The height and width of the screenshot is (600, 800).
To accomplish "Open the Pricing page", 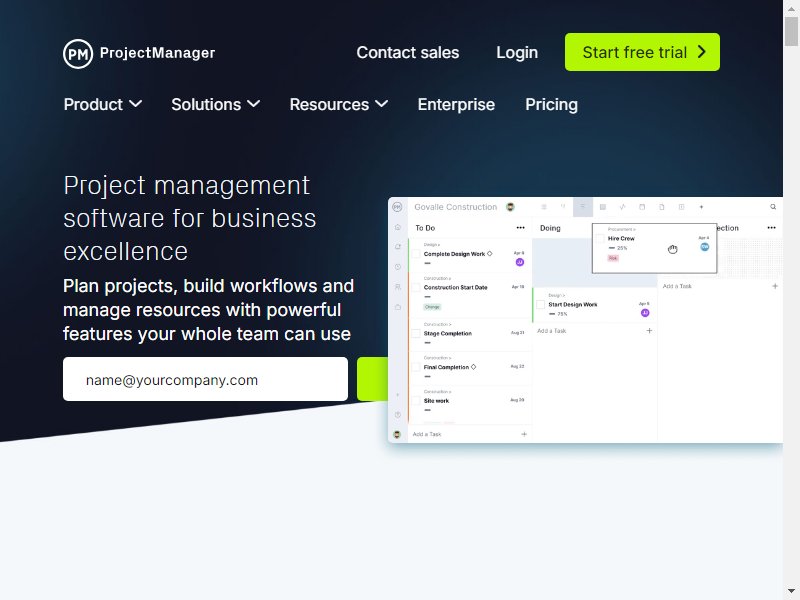I will point(552,105).
